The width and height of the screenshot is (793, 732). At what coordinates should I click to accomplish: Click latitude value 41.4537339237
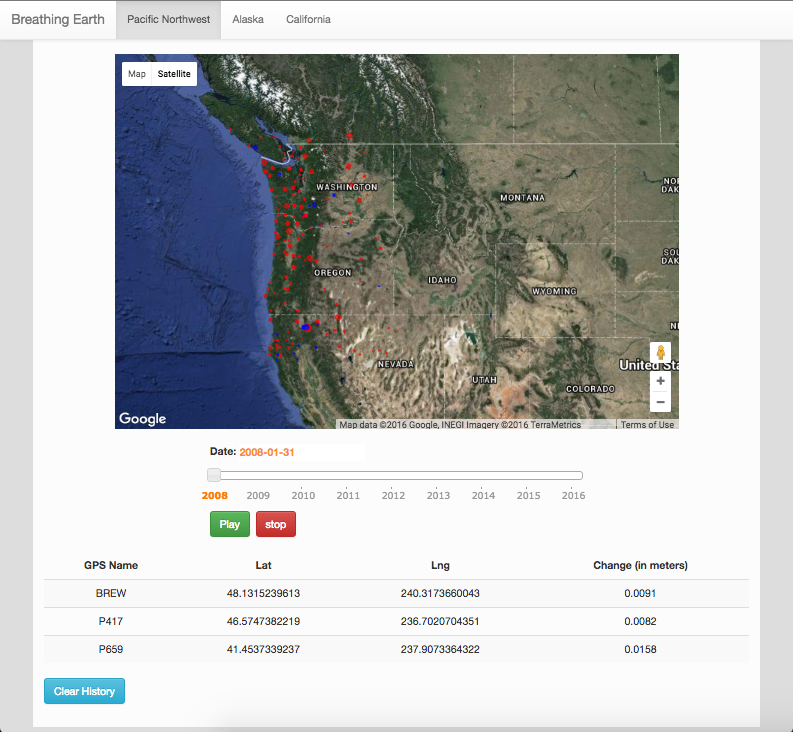(263, 649)
